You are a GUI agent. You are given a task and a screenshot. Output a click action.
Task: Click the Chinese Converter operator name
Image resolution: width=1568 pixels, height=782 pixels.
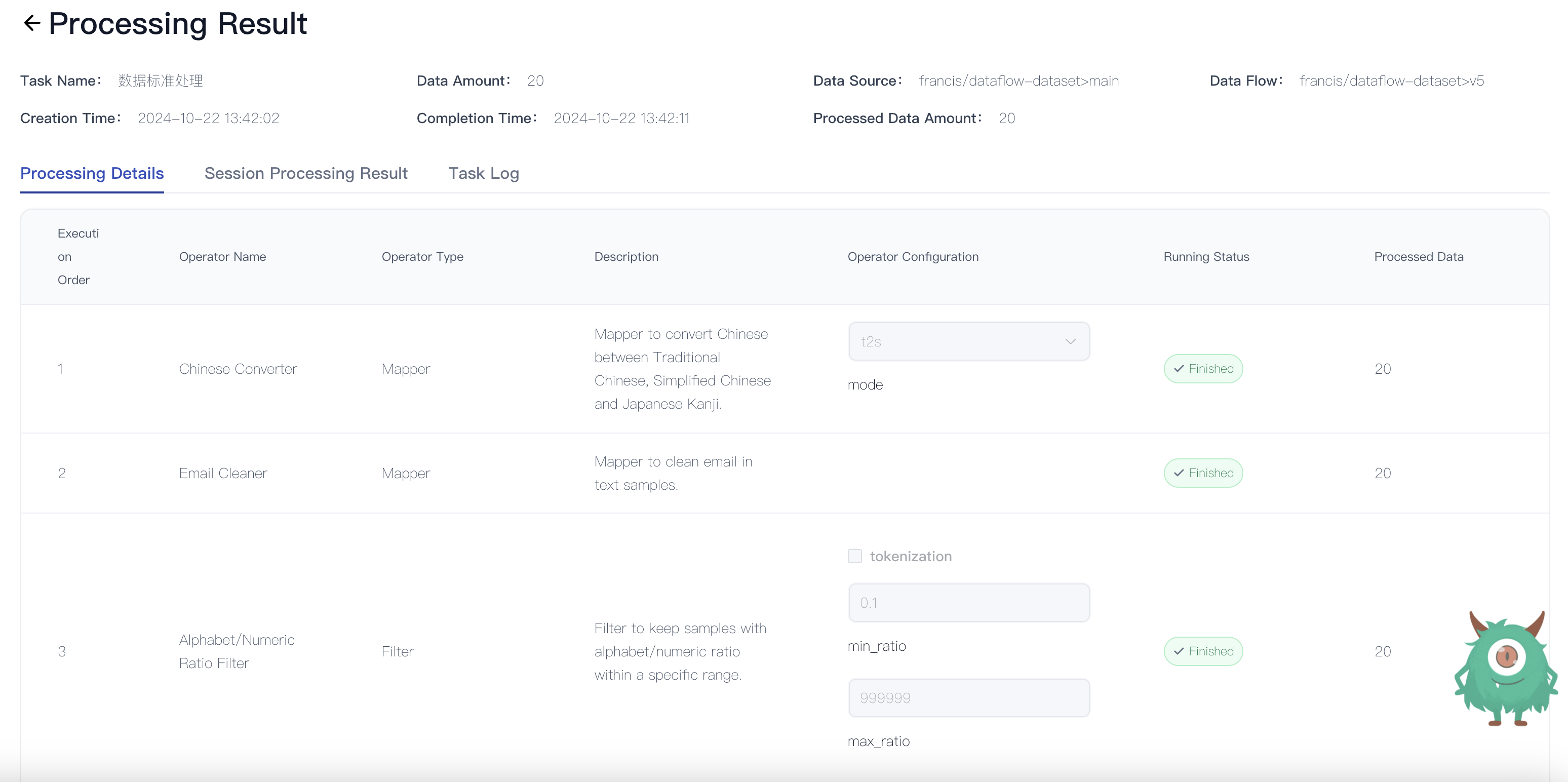point(238,369)
